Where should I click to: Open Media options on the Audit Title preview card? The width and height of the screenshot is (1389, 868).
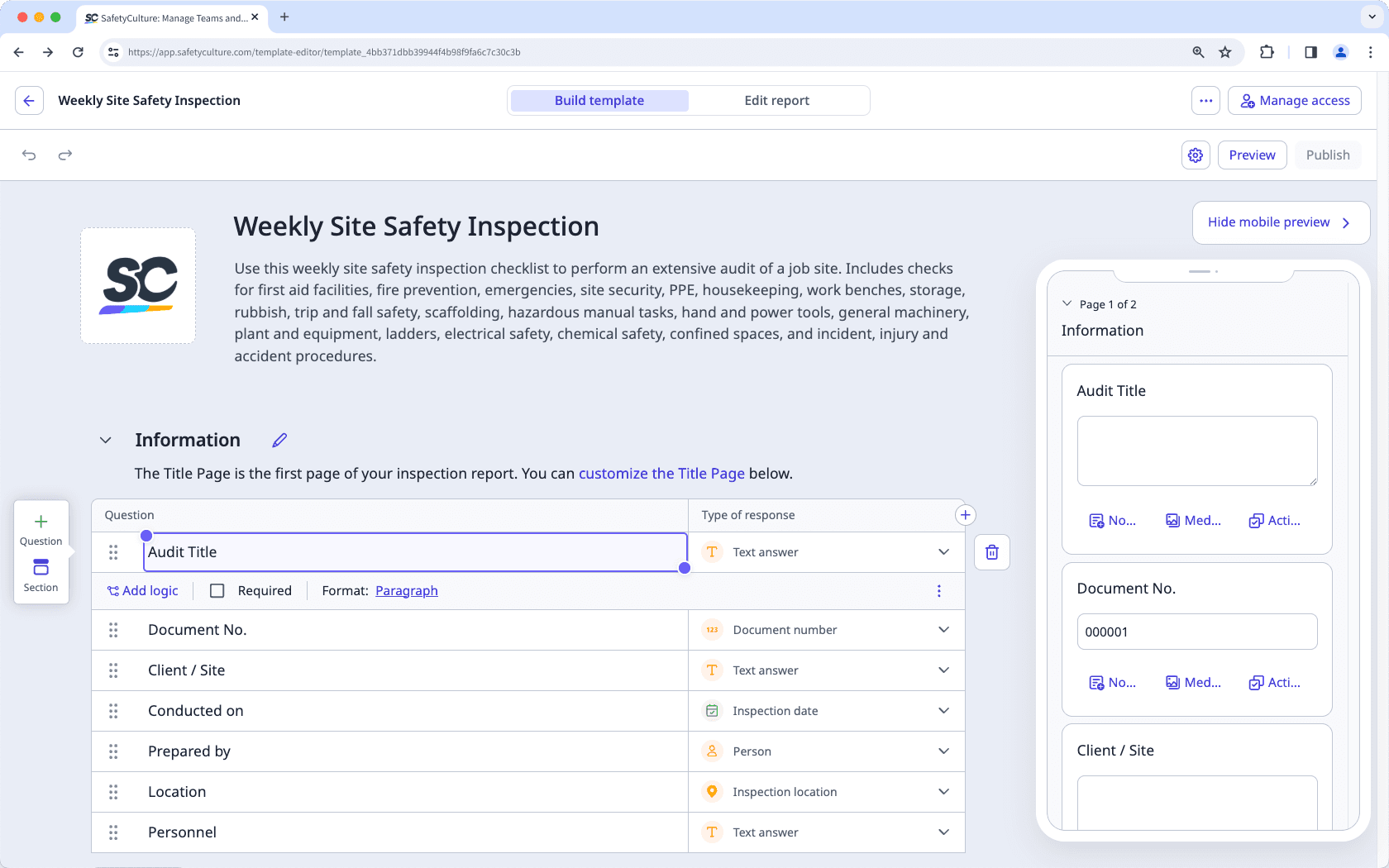click(x=1193, y=520)
